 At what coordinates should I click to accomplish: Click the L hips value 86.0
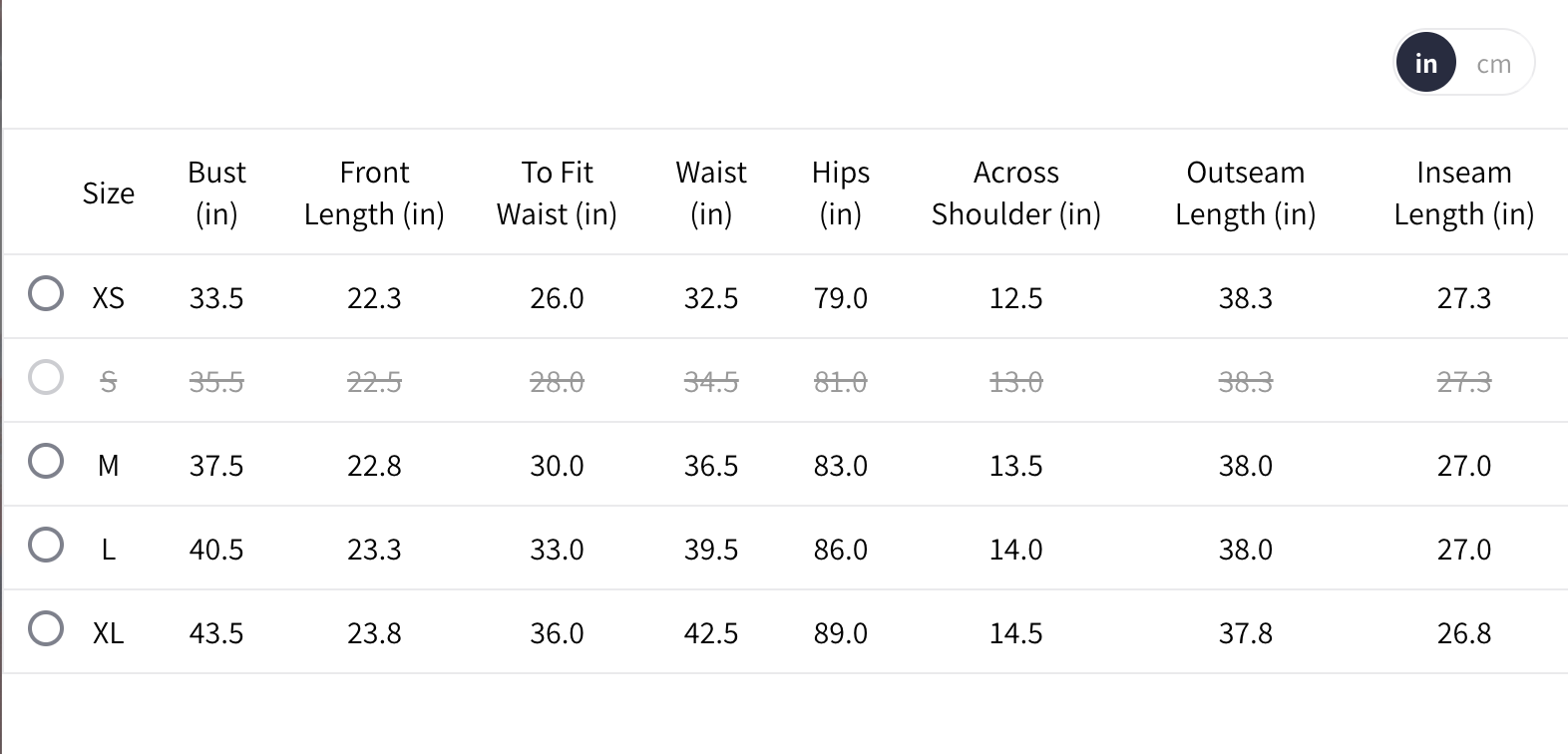pyautogui.click(x=840, y=550)
